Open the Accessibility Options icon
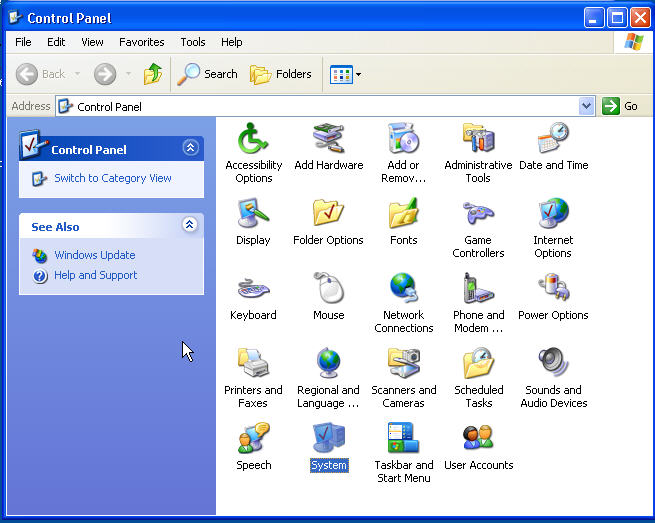Image resolution: width=655 pixels, height=523 pixels. [253, 138]
